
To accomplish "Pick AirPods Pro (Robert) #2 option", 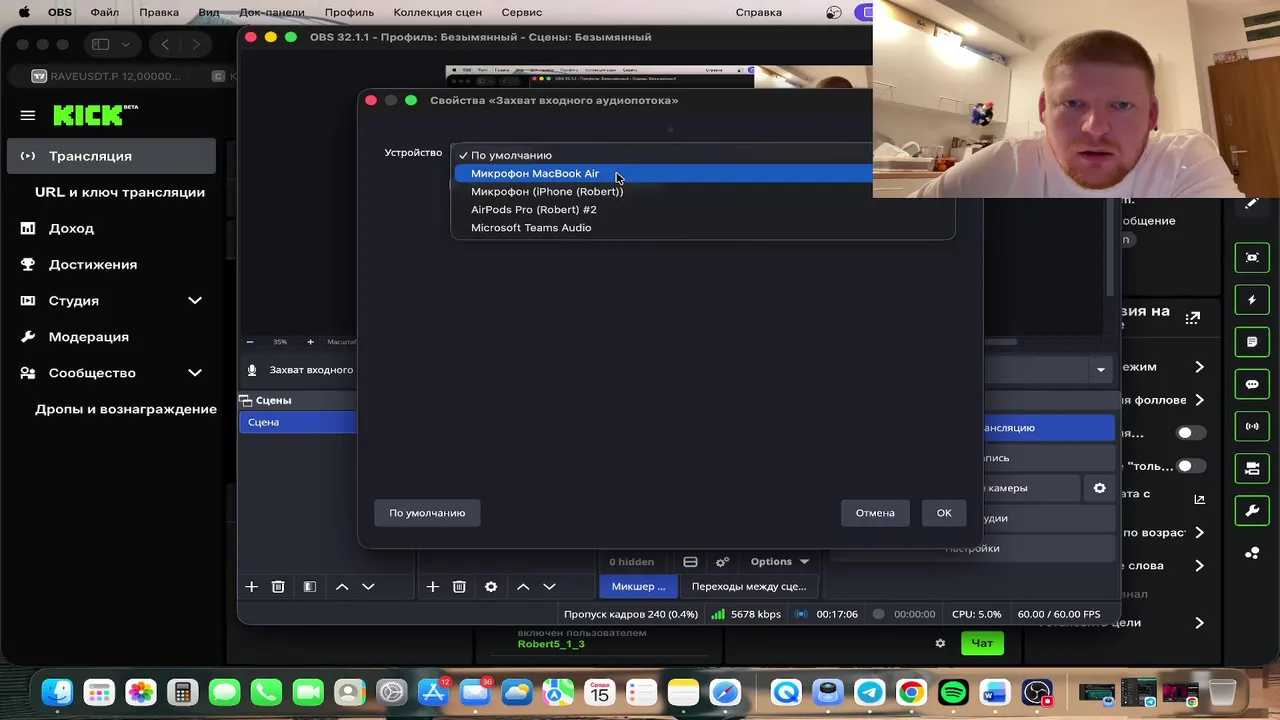I will [533, 209].
